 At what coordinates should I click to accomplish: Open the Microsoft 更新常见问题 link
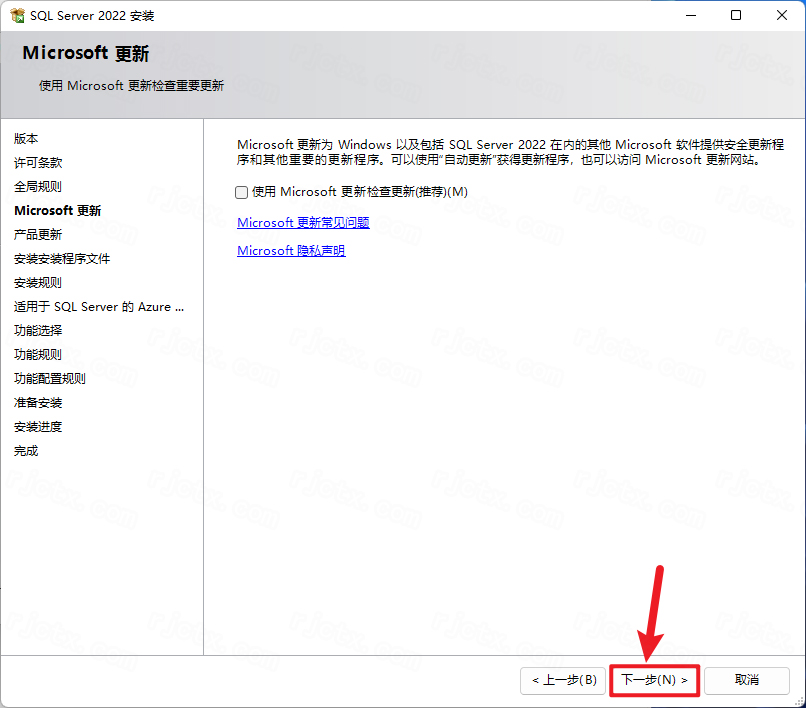(x=303, y=223)
